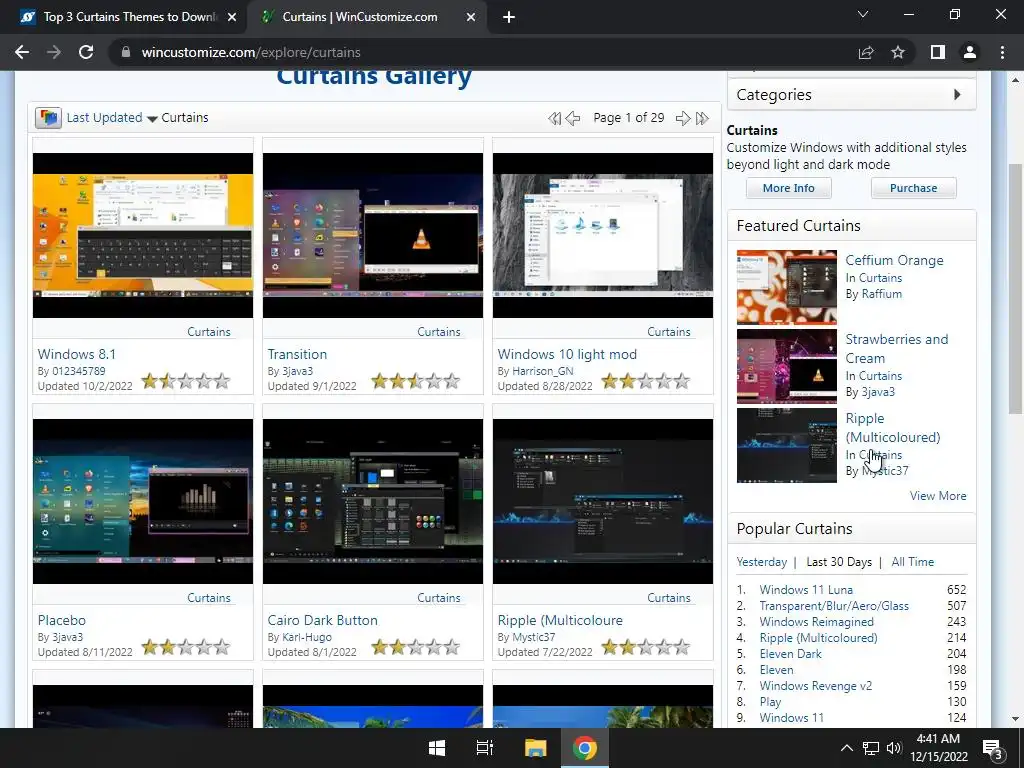Open Transparent/Blur/Aero/Glass popular link
The image size is (1024, 768).
point(834,606)
